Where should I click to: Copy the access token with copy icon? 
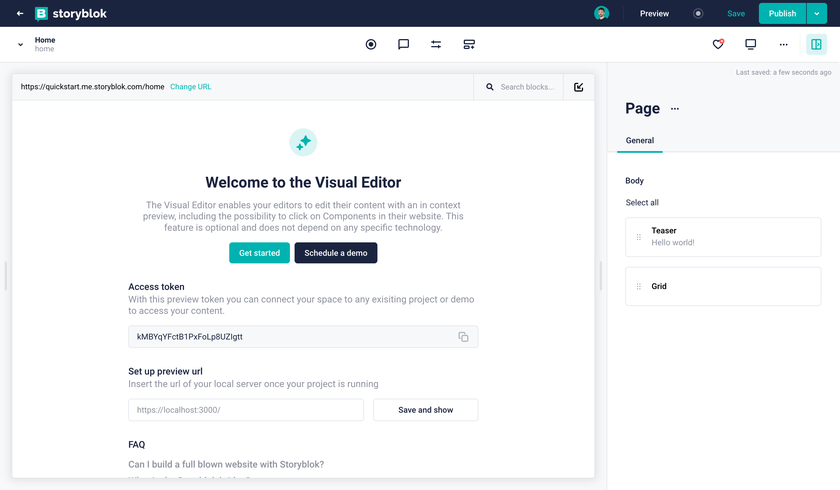463,337
